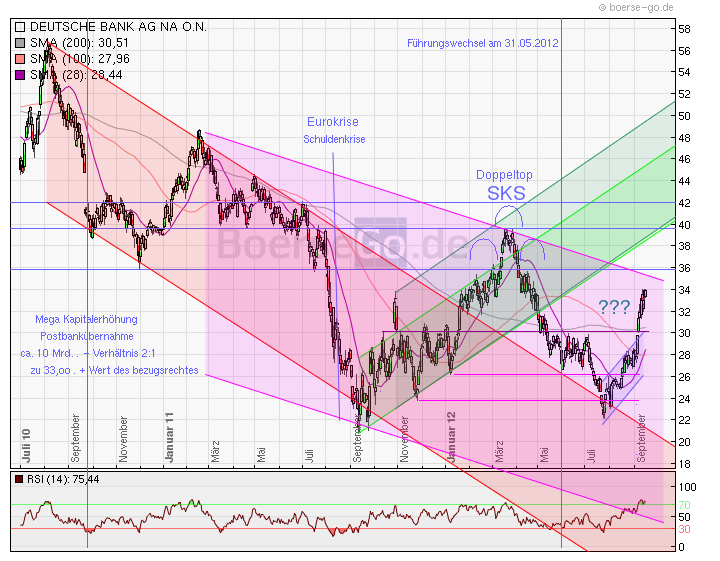Click the Postbankübernahme annotation

click(87, 337)
